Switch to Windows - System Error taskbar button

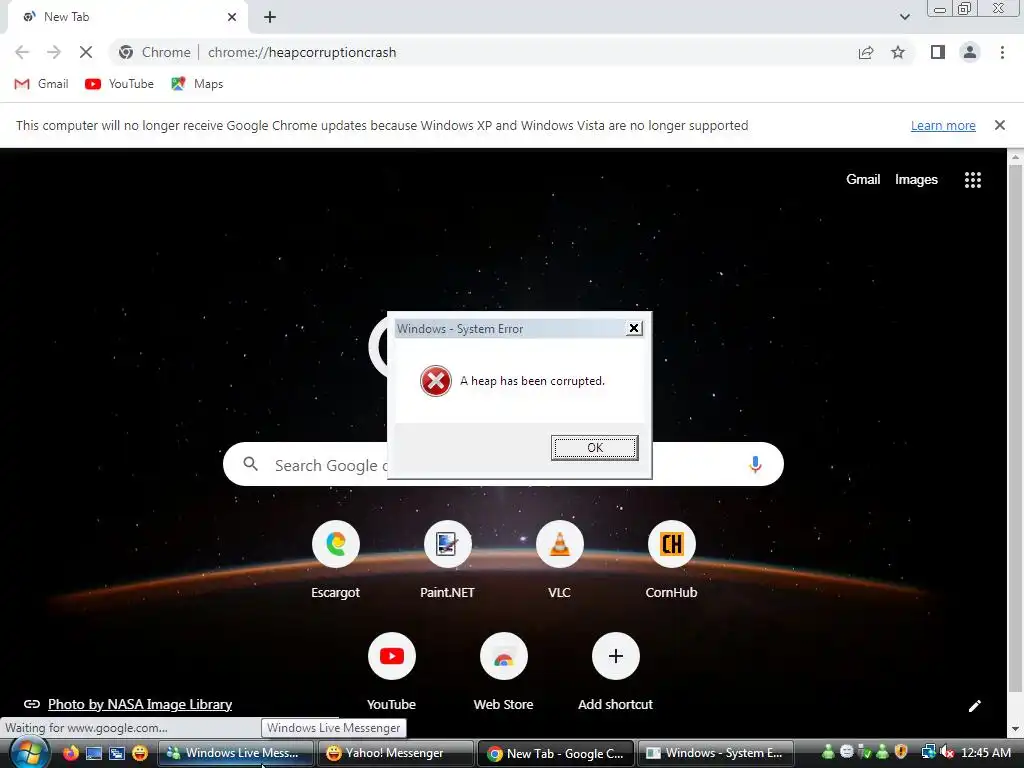tap(716, 753)
